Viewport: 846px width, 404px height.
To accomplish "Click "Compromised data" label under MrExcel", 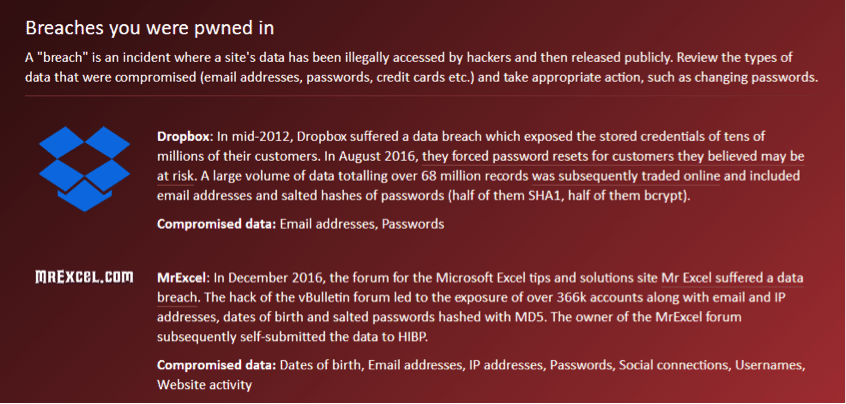I will click(216, 365).
